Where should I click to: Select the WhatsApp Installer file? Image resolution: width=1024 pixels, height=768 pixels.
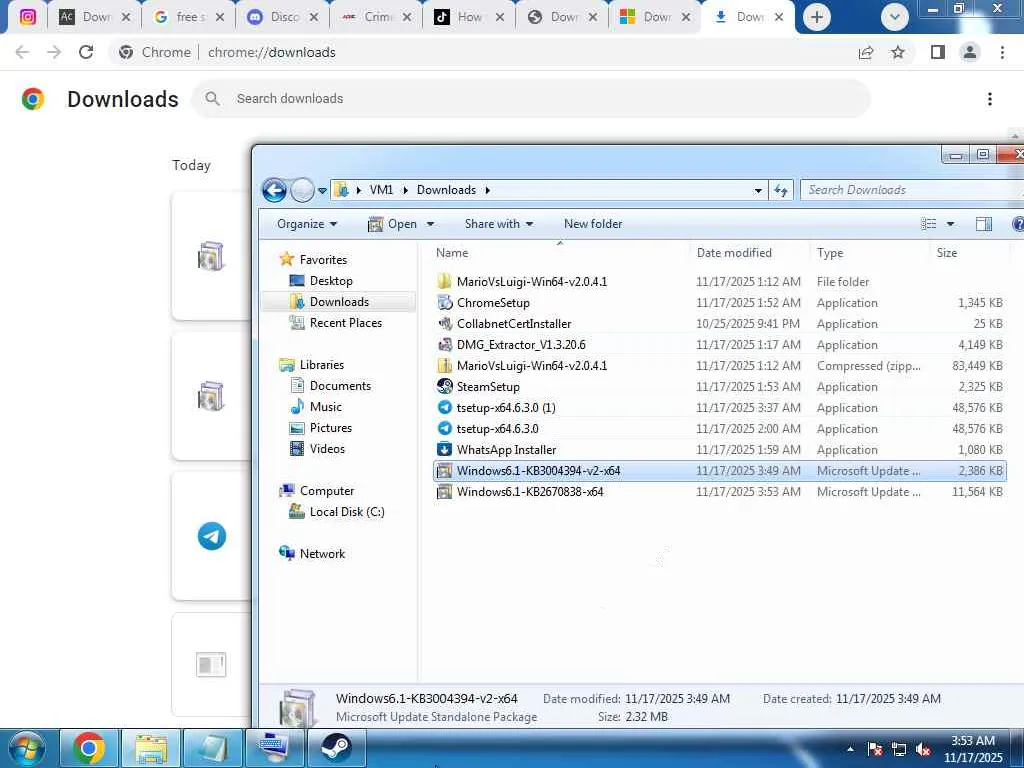click(719, 450)
